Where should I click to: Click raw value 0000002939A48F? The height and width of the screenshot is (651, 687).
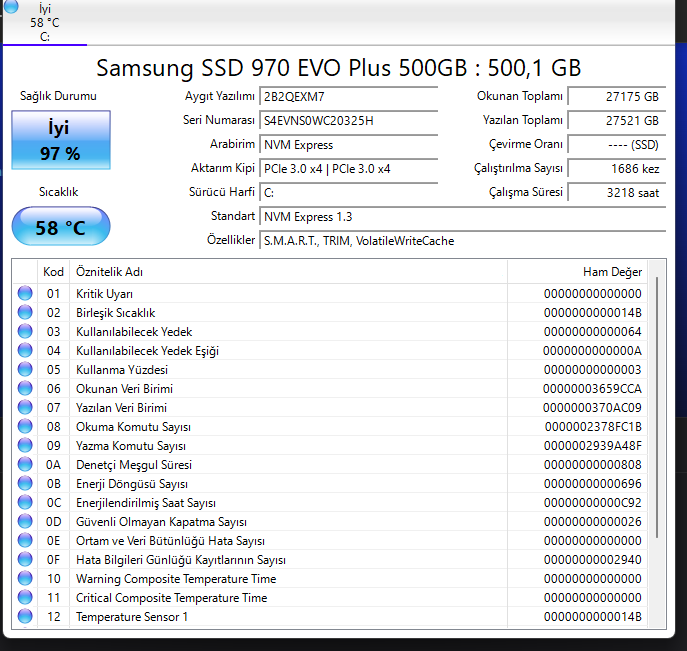593,446
